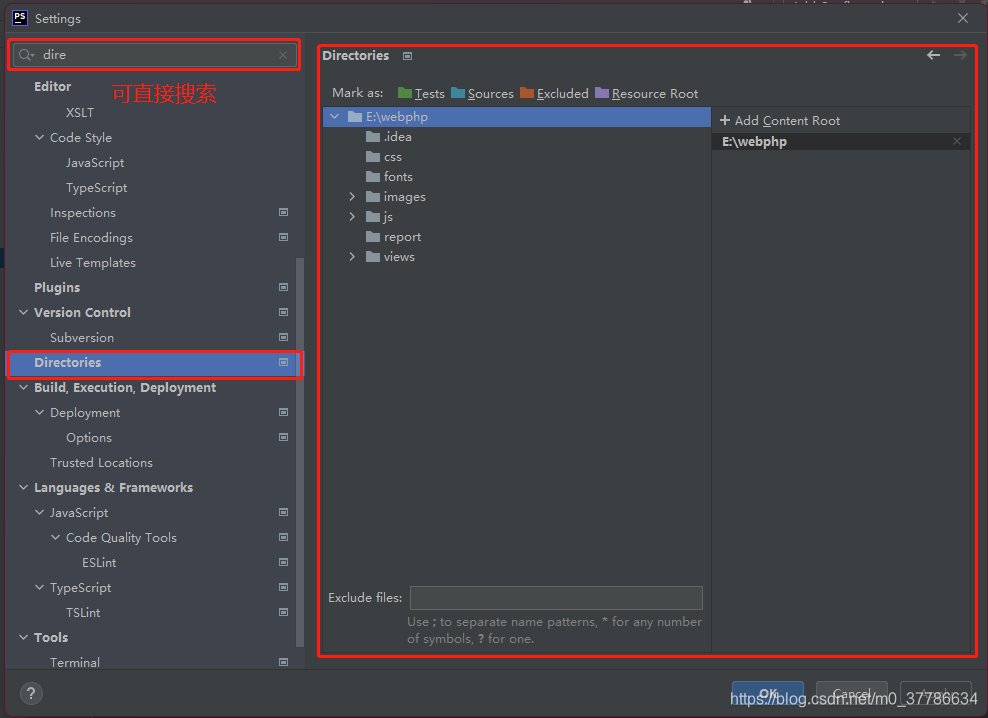Image resolution: width=988 pixels, height=718 pixels.
Task: Mark directory as Excluded
Action: click(x=554, y=93)
